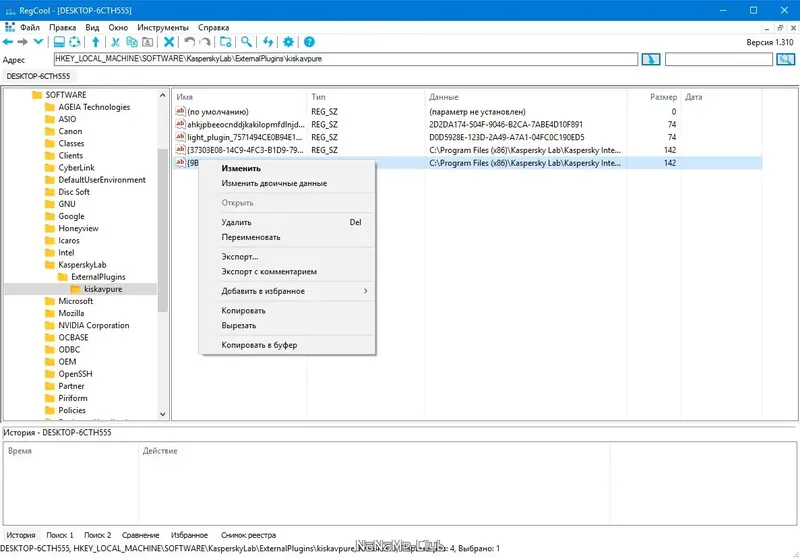Click the Delete X toolbar icon
This screenshot has height=558, width=800.
point(169,42)
